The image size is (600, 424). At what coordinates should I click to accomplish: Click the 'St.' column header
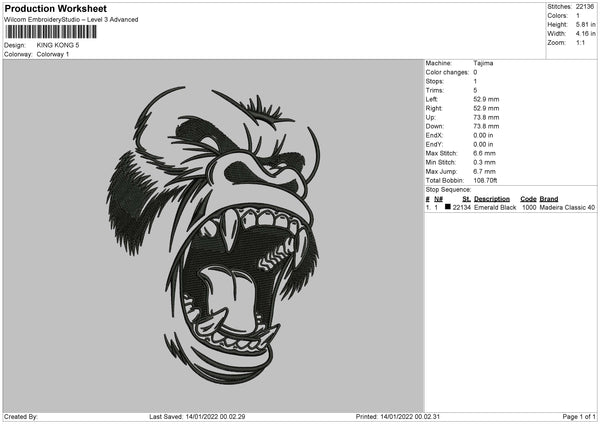(x=466, y=199)
